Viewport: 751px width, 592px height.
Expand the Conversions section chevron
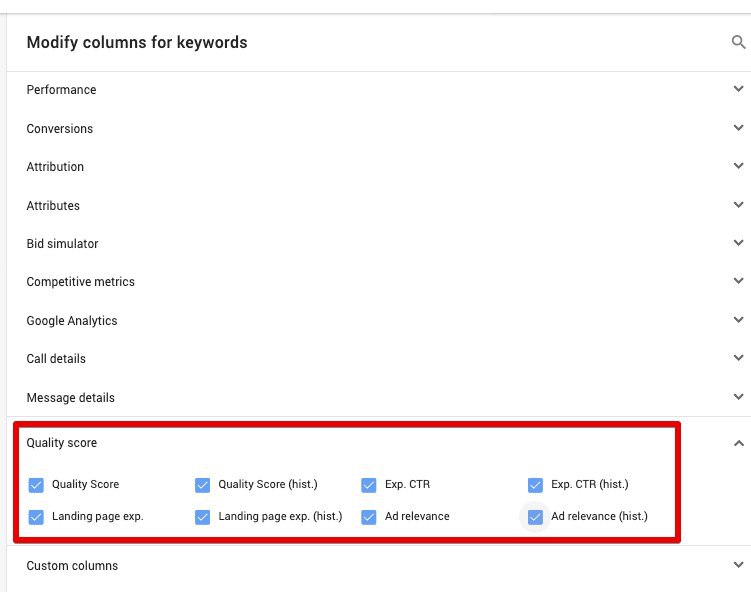pyautogui.click(x=738, y=128)
